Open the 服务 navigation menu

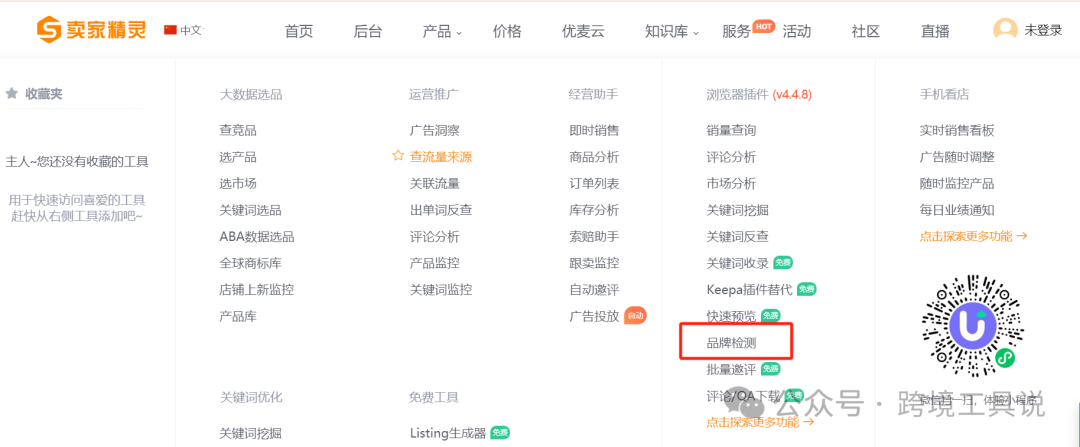[736, 31]
